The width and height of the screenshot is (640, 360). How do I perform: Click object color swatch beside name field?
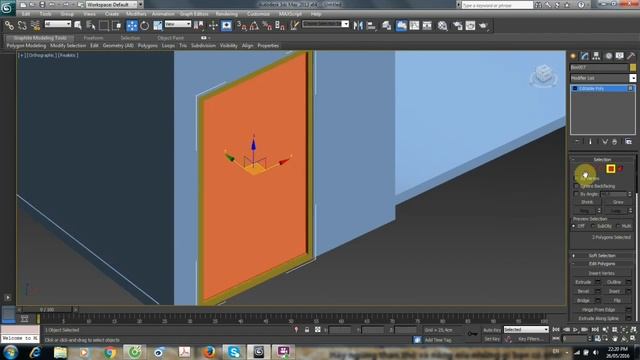[x=633, y=67]
